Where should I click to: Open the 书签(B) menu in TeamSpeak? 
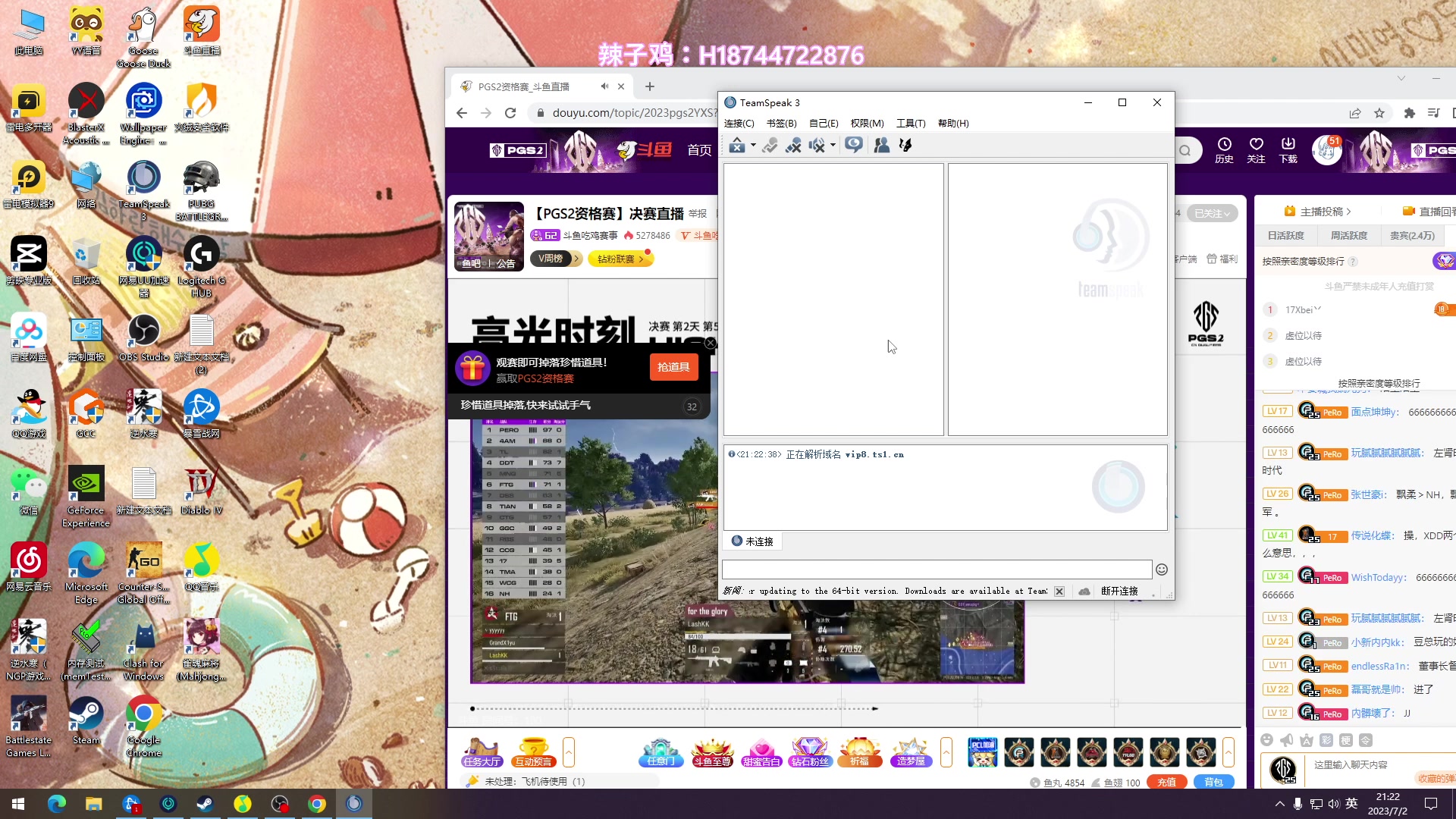point(782,123)
